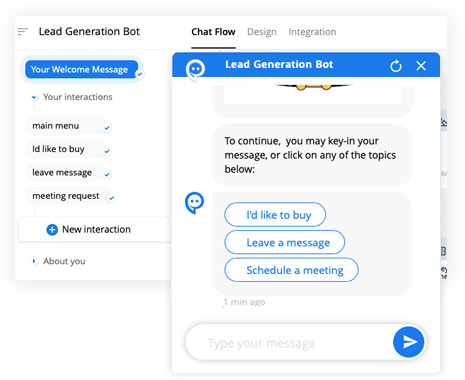Choose the I'd like to buy option

pyautogui.click(x=275, y=215)
